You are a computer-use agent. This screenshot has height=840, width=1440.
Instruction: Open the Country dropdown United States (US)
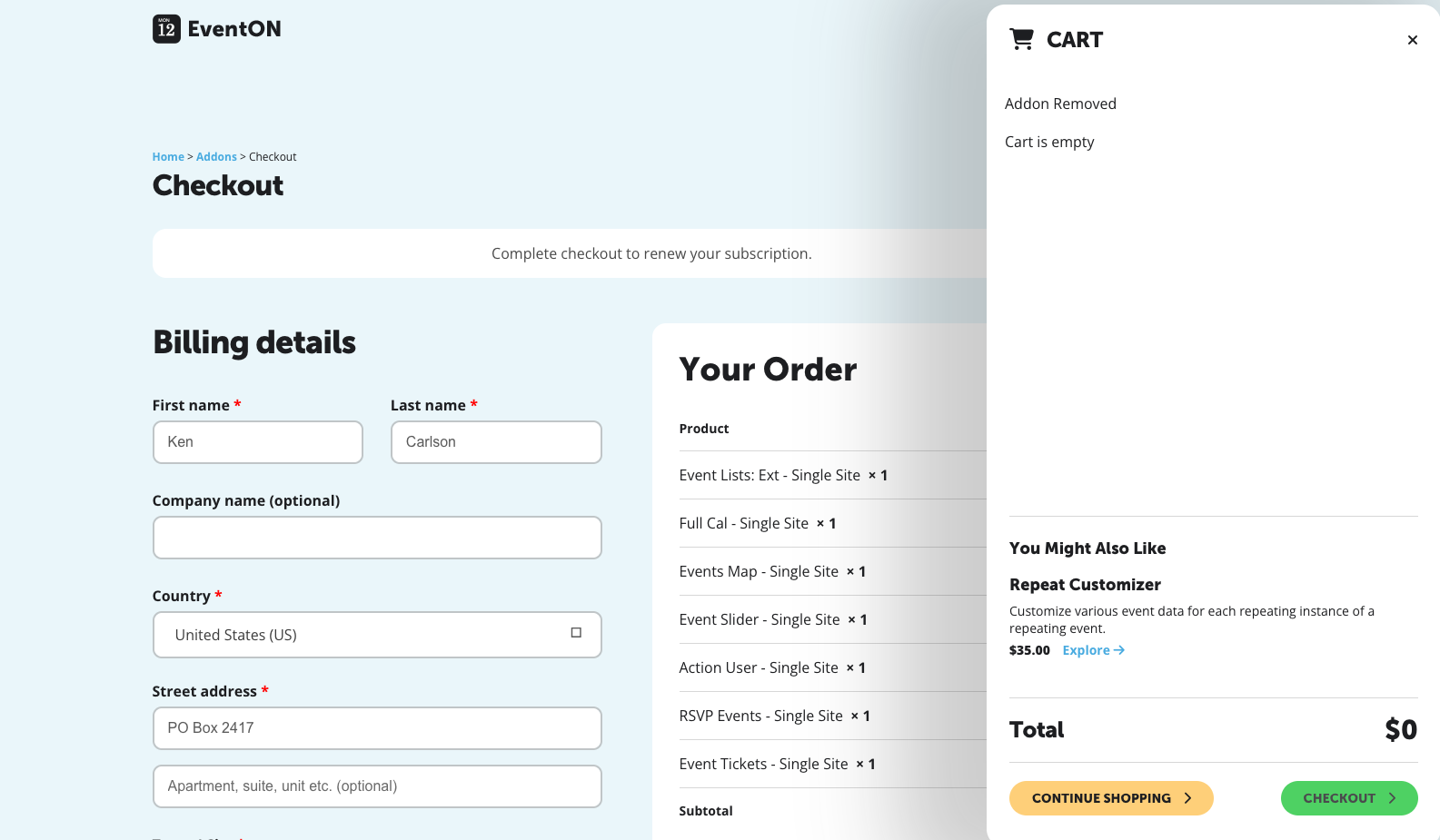point(377,635)
